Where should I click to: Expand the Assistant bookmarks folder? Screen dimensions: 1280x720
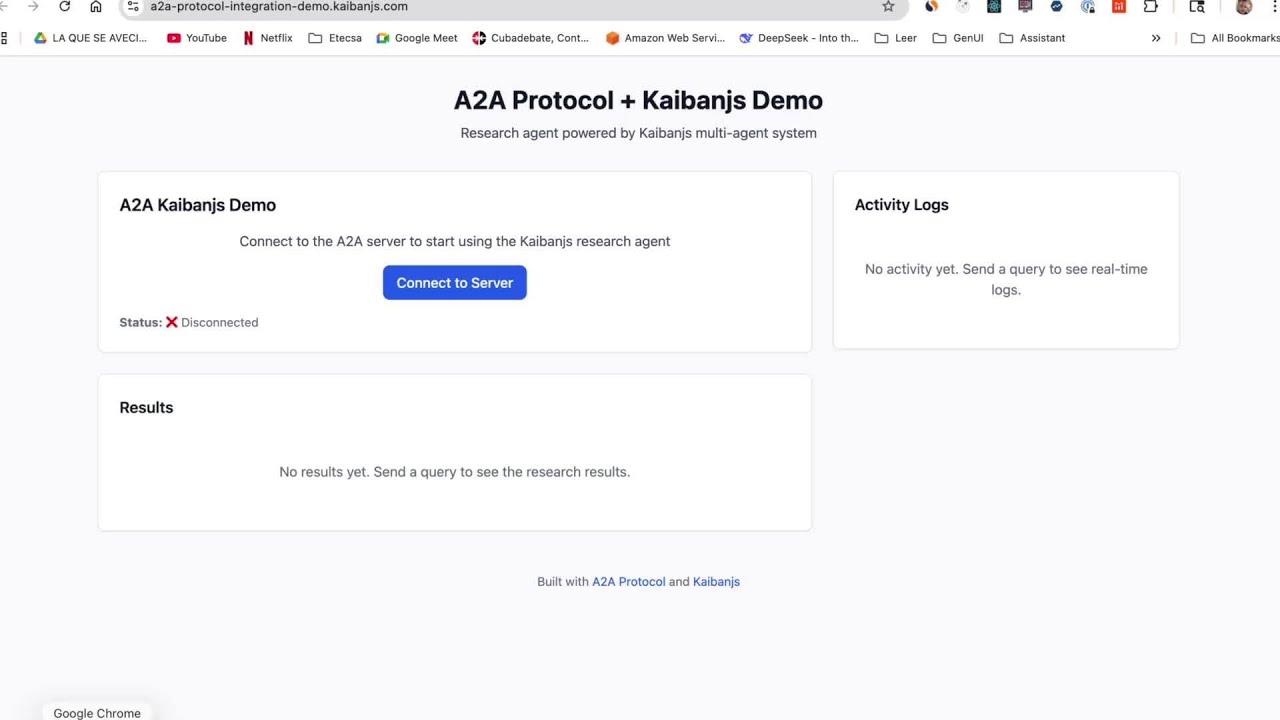(1032, 38)
